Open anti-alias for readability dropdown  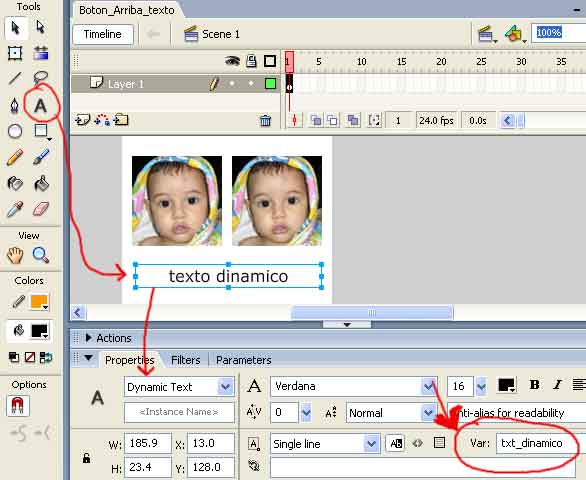(x=517, y=413)
